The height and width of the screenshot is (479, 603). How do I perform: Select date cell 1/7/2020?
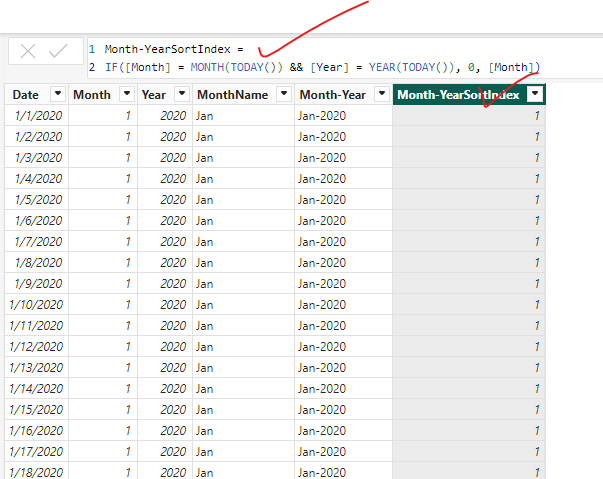coord(38,242)
